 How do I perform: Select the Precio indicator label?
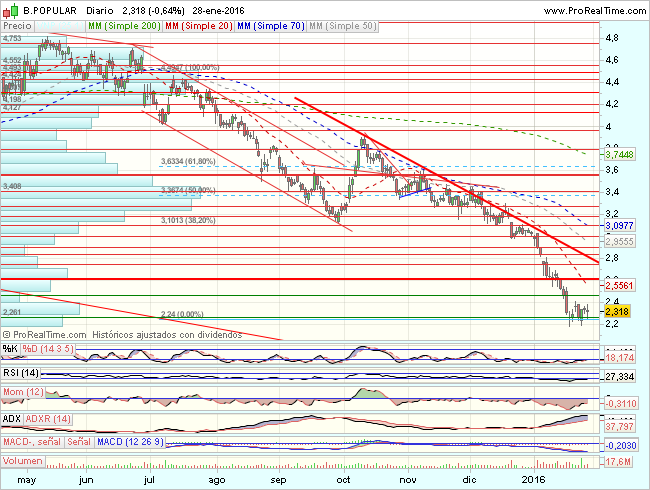17,26
